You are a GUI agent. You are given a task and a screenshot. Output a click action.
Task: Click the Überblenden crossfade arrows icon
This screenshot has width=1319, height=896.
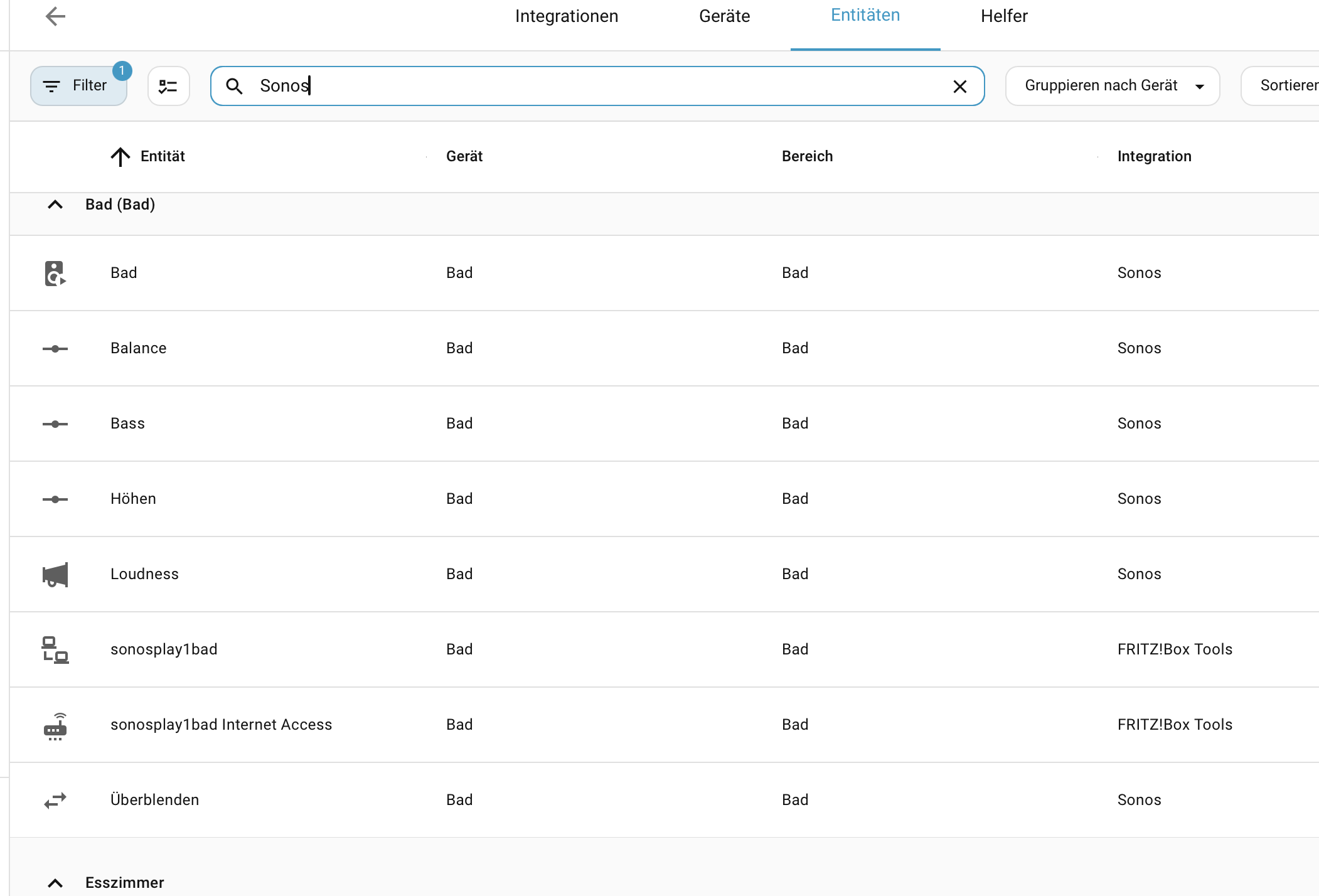coord(55,801)
